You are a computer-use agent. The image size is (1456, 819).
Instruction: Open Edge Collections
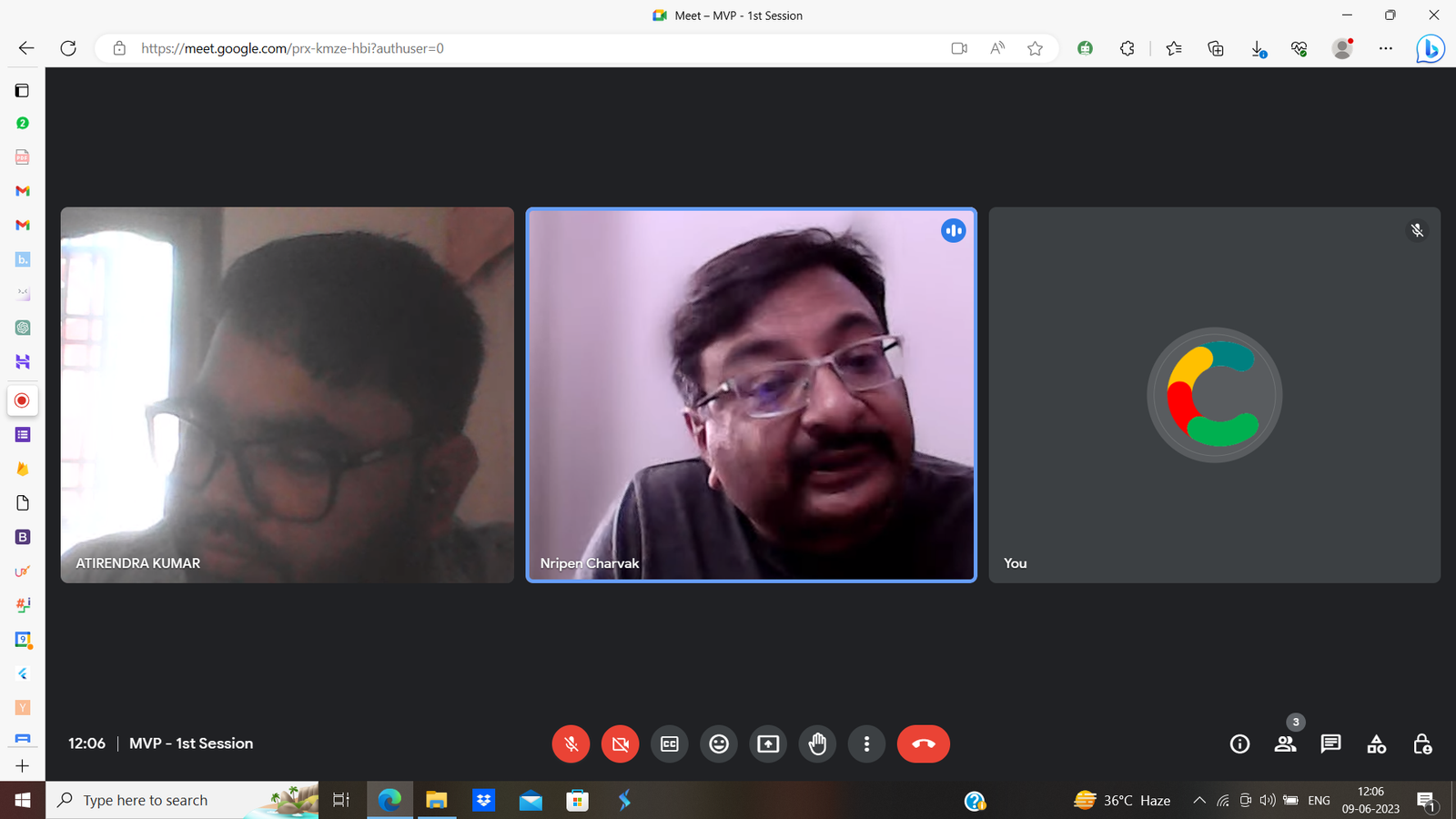point(1216,48)
